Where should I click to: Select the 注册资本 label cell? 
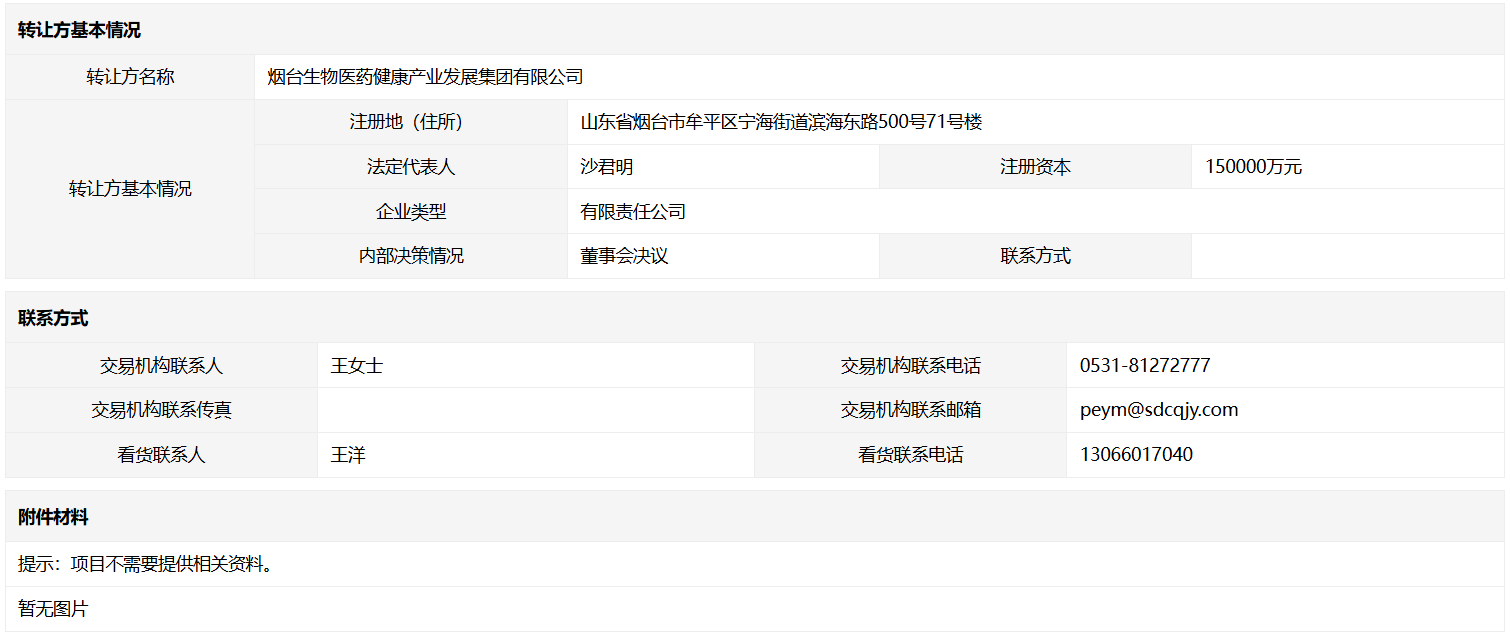pos(1035,167)
